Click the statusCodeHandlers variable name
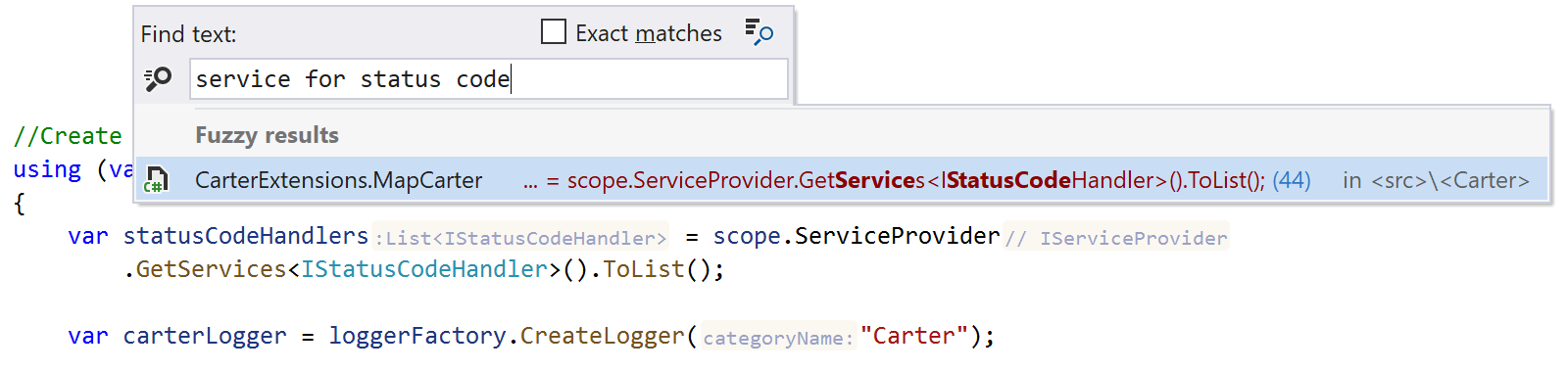Viewport: 1568px width, 372px height. click(x=246, y=236)
